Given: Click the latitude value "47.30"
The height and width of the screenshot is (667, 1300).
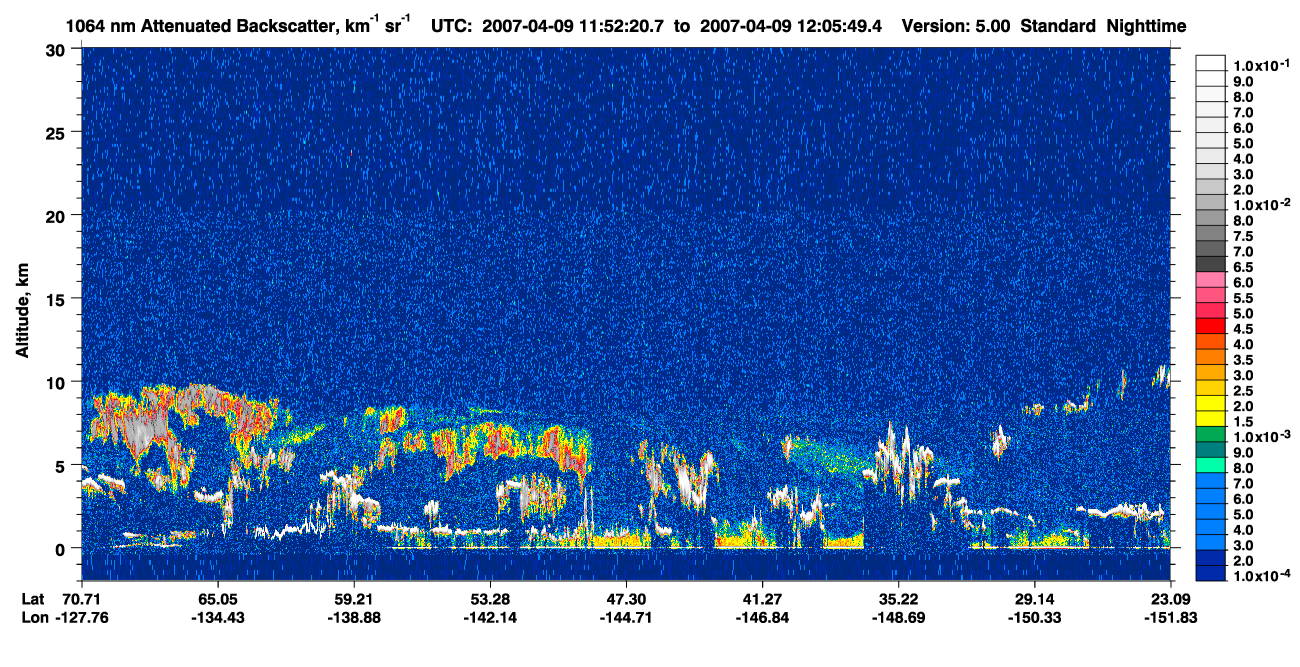Looking at the screenshot, I should 626,599.
